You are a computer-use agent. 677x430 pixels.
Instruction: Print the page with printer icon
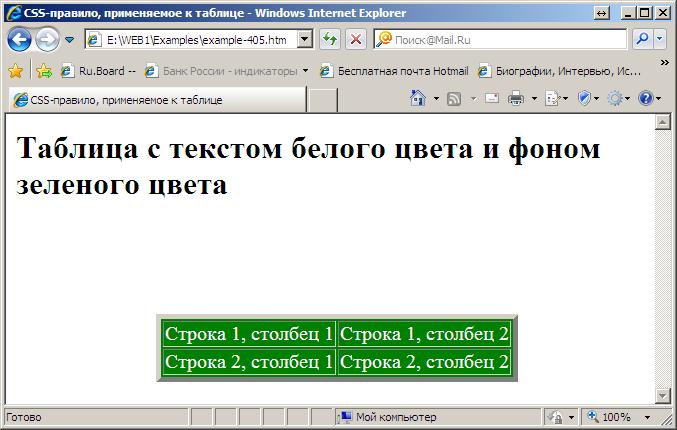pyautogui.click(x=516, y=98)
